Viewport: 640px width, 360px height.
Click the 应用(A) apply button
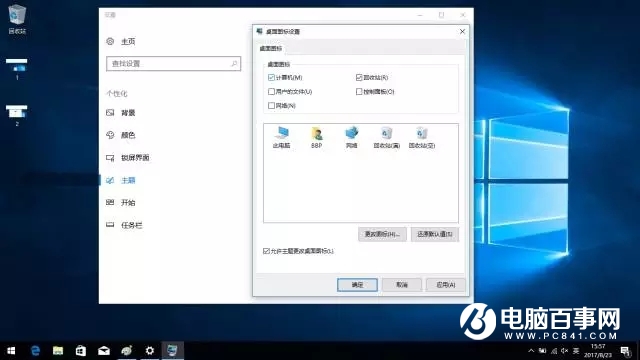pos(446,285)
